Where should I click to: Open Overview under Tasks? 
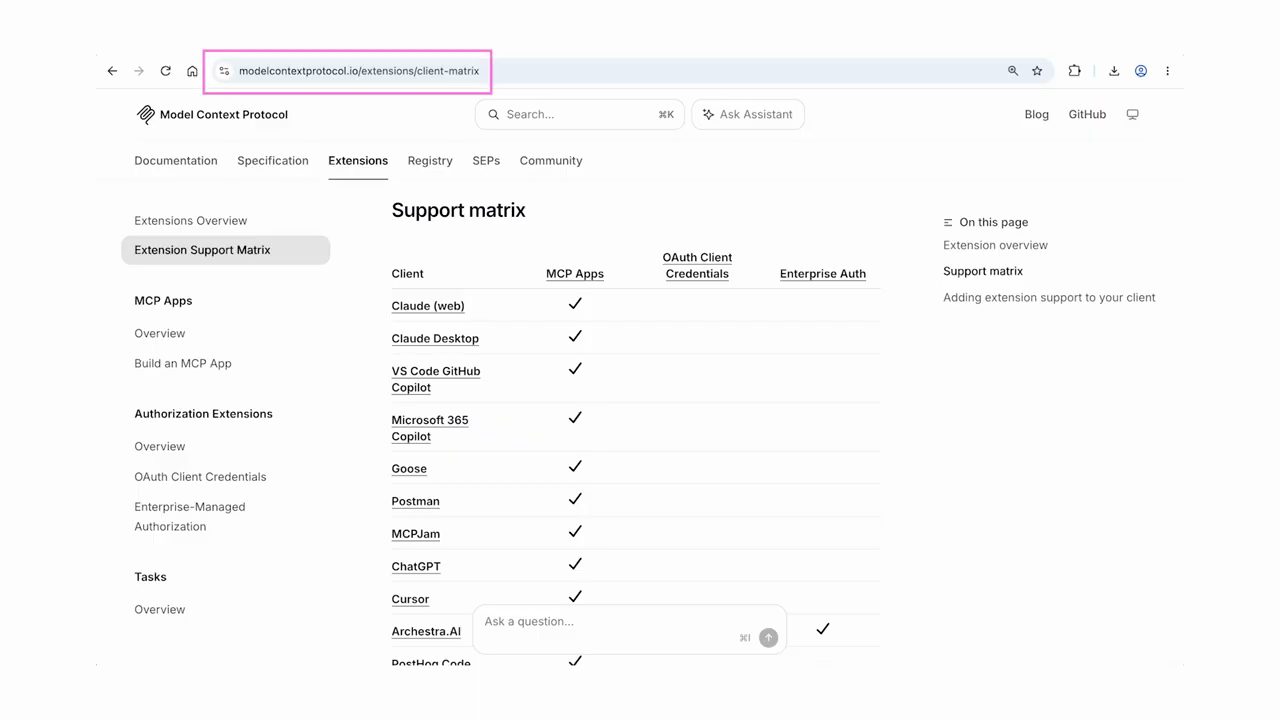[x=160, y=609]
